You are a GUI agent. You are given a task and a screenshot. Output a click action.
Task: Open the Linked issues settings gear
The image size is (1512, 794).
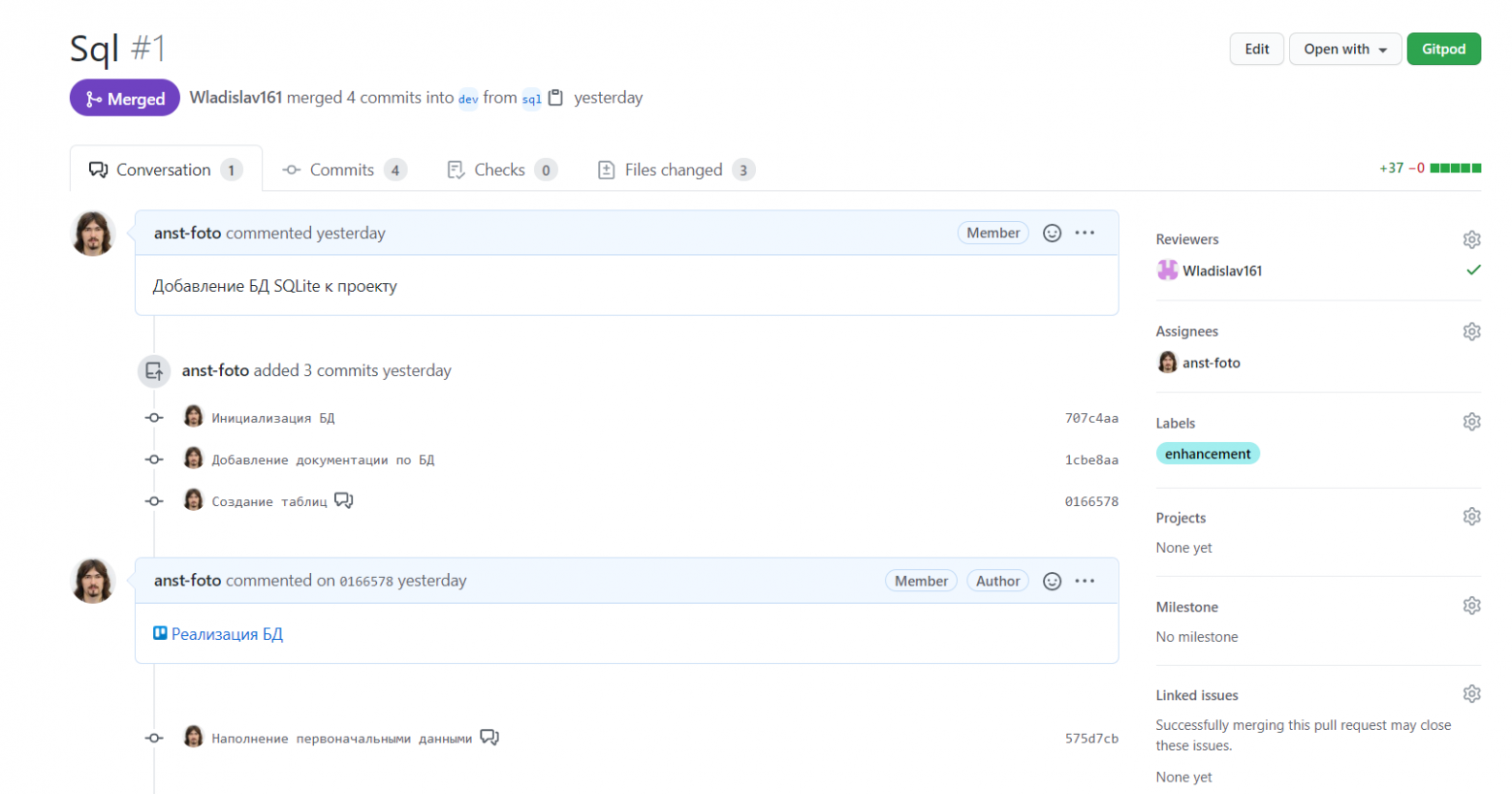click(1471, 693)
